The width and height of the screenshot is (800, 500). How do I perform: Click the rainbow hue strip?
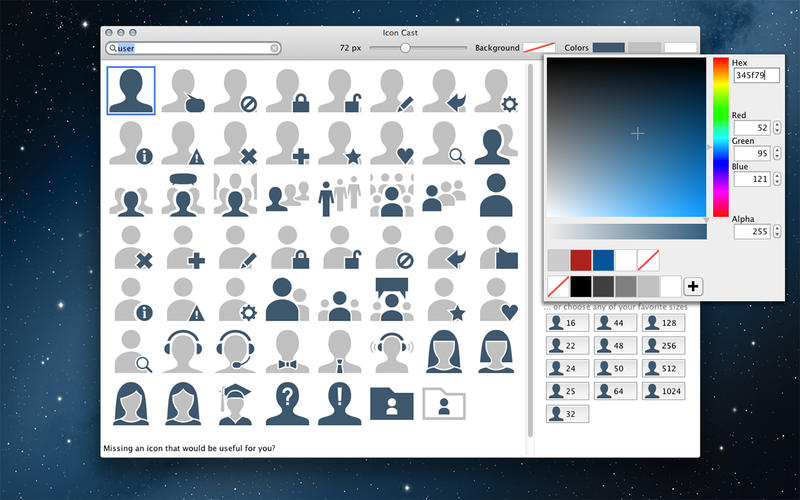720,137
